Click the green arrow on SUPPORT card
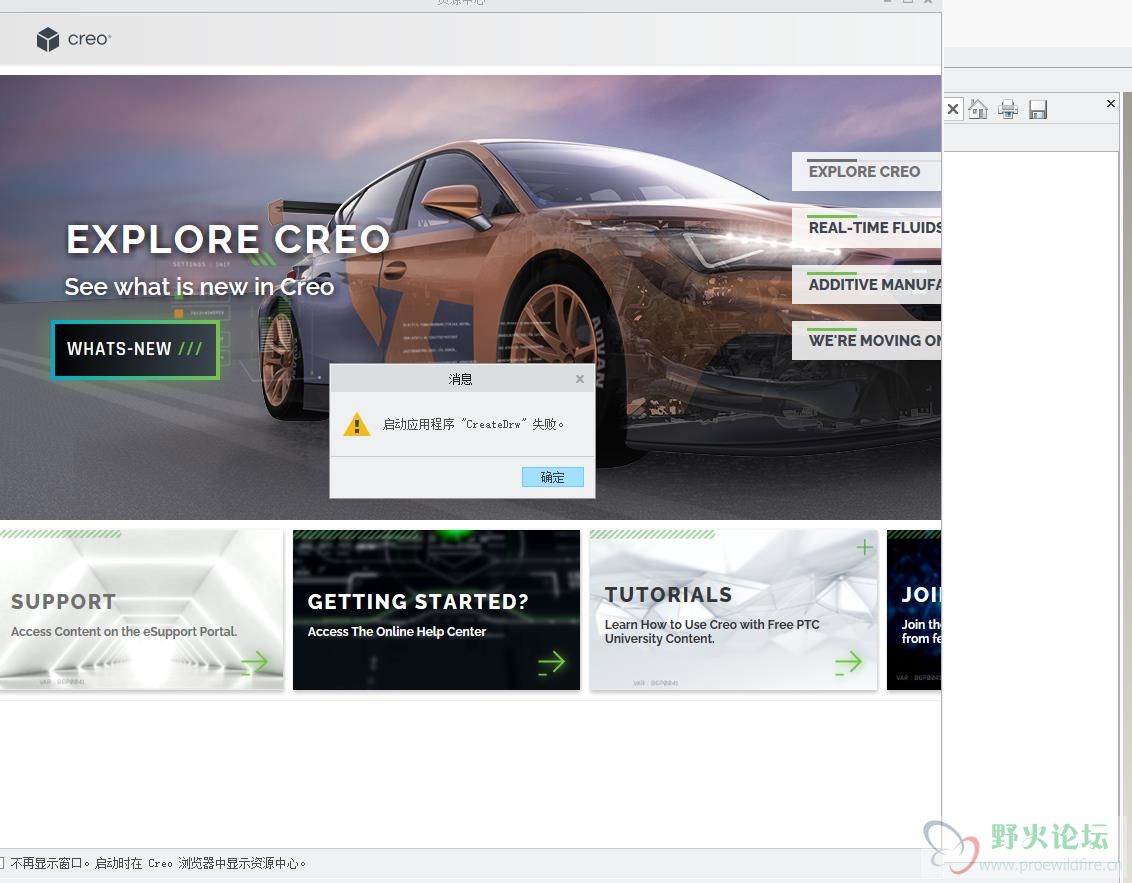This screenshot has height=883, width=1132. pyautogui.click(x=254, y=662)
